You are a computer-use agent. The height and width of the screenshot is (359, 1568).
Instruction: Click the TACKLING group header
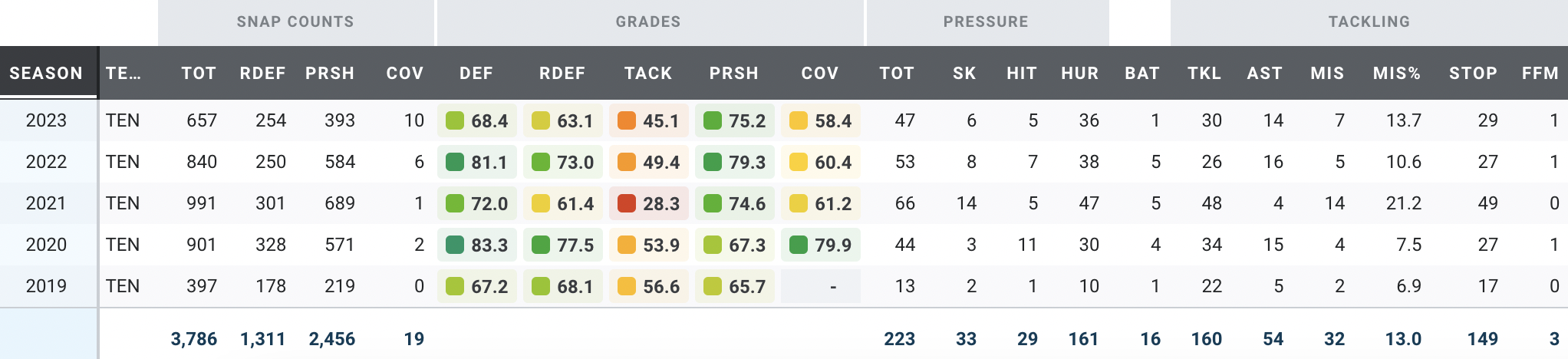(1369, 22)
